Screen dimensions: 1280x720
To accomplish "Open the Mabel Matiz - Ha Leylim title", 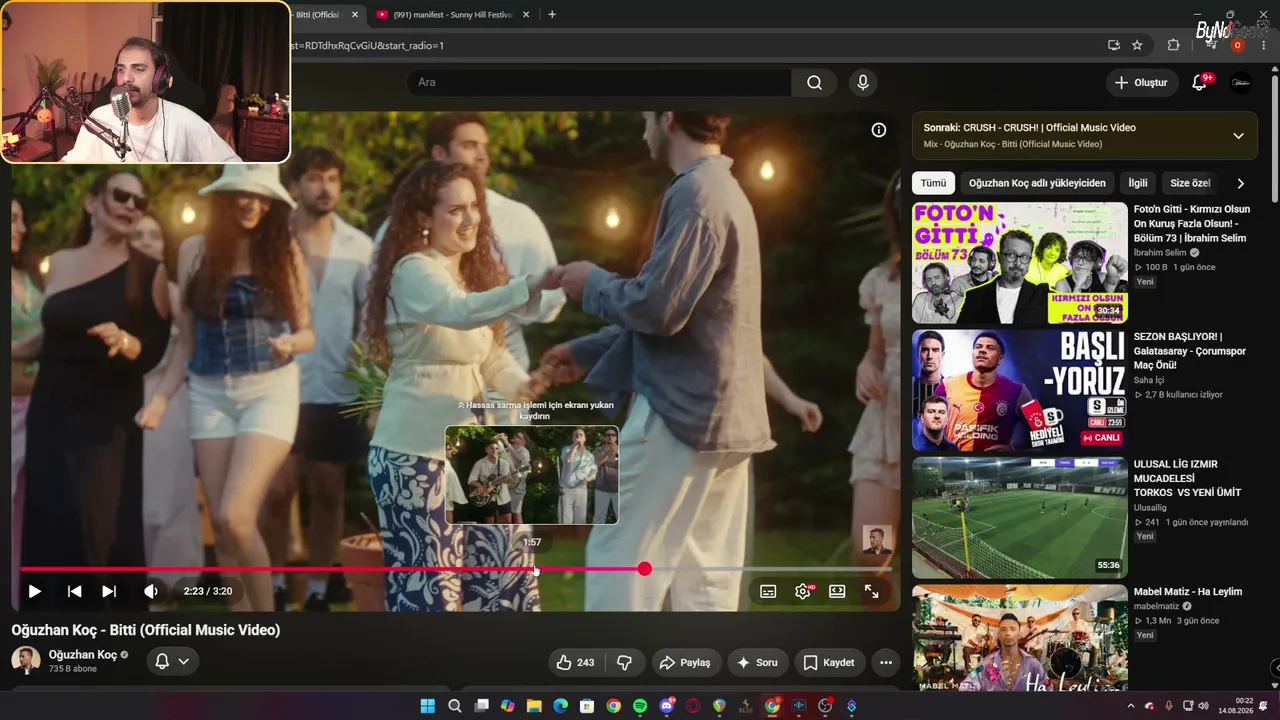I will (x=1188, y=592).
